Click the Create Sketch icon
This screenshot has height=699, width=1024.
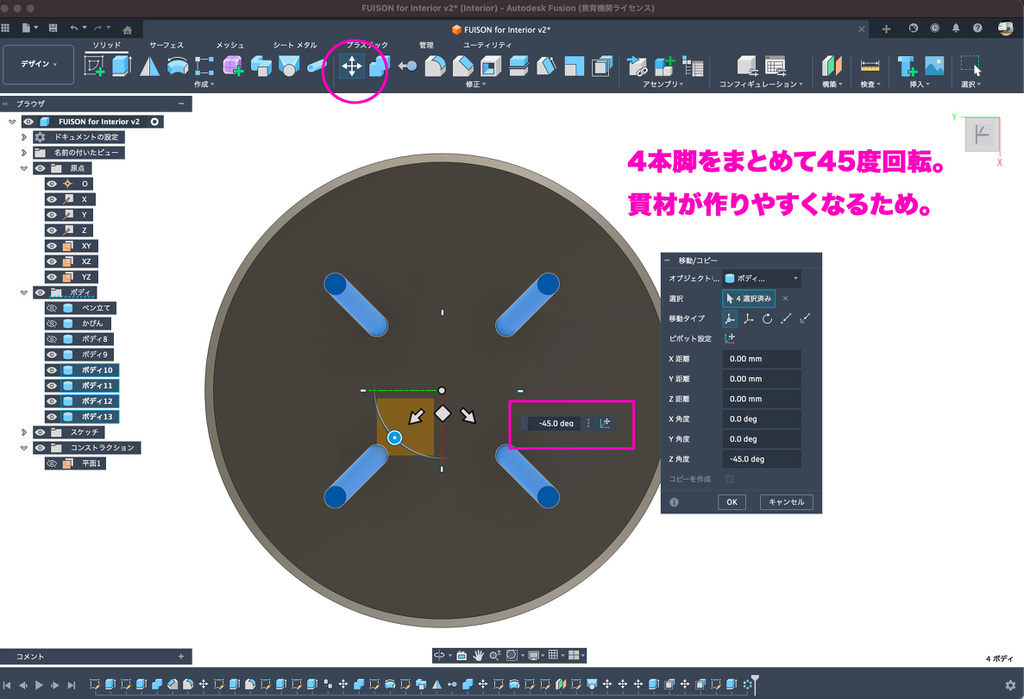click(95, 66)
